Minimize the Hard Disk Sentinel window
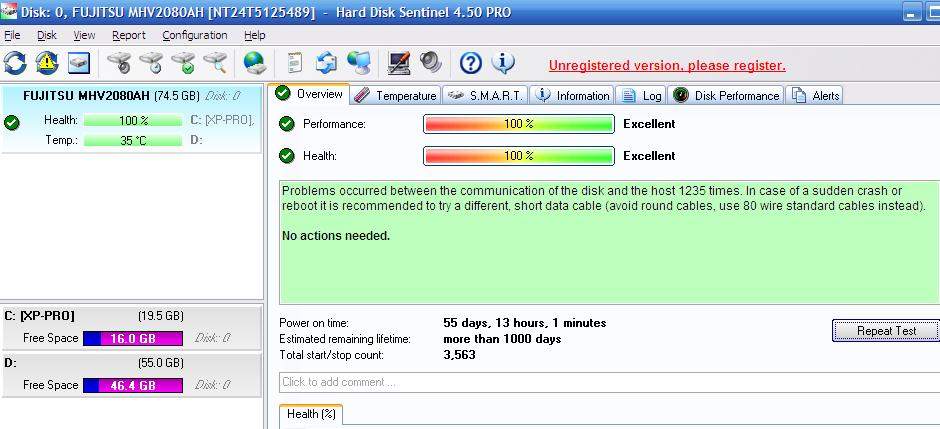 (x=911, y=12)
